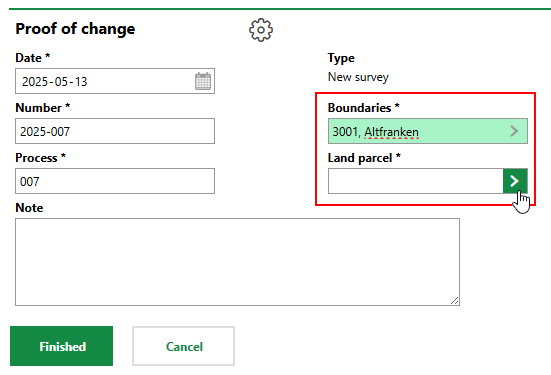Click the Cancel button

click(x=183, y=346)
